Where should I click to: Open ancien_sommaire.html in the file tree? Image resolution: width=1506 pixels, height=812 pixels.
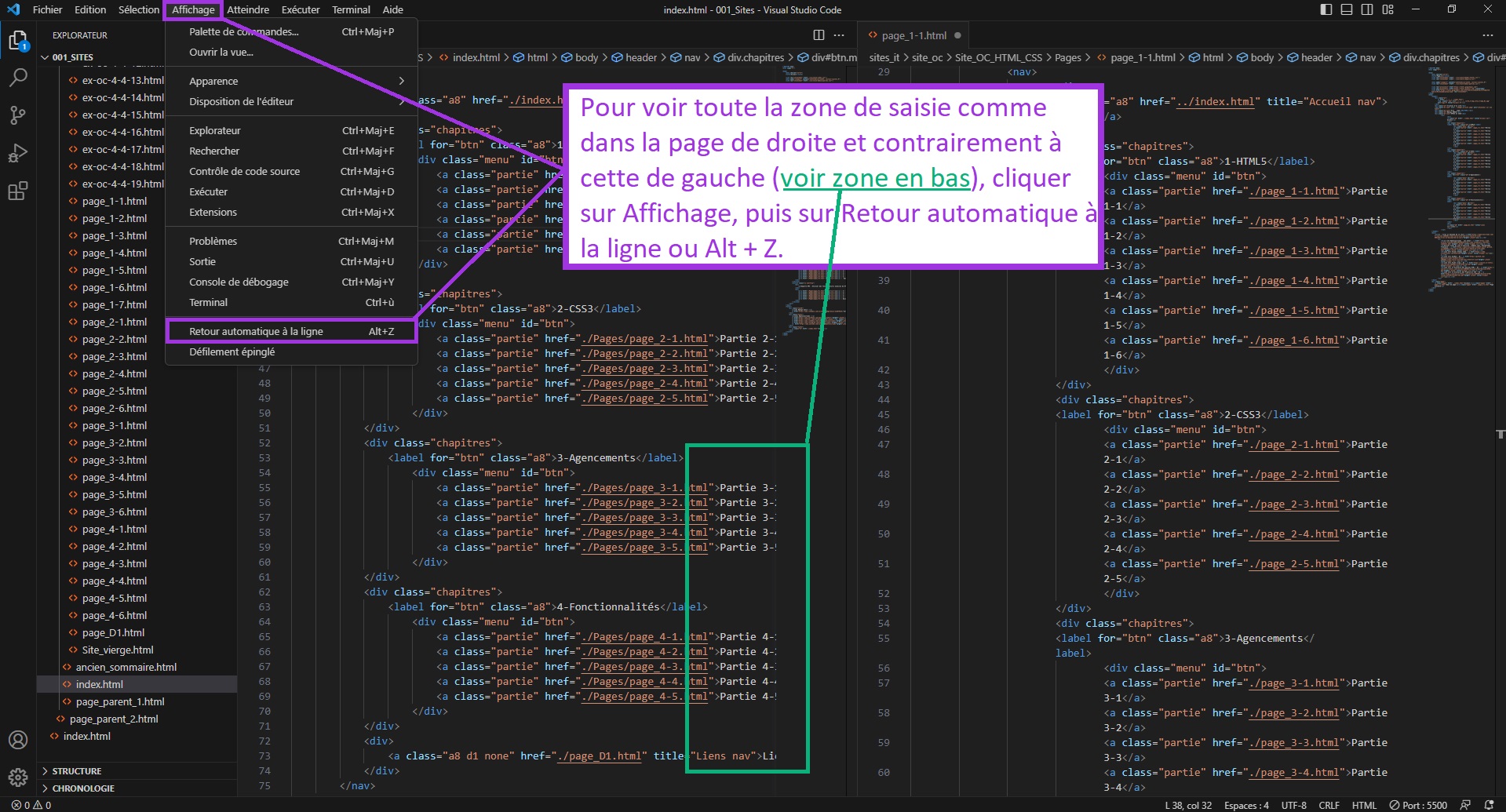(126, 668)
